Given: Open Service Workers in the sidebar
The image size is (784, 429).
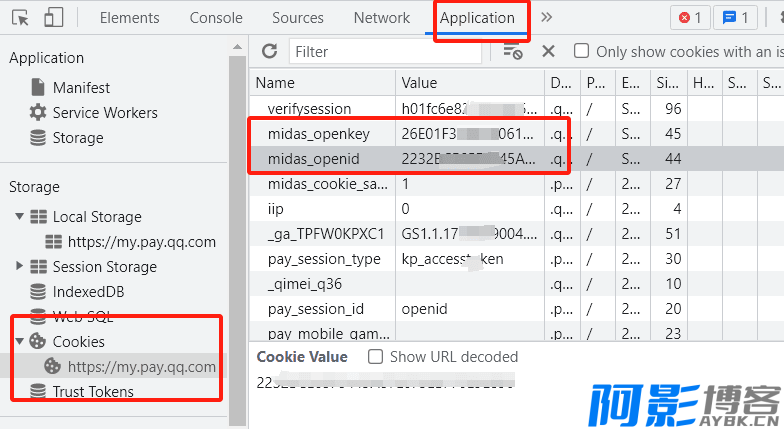Looking at the screenshot, I should pyautogui.click(x=105, y=113).
